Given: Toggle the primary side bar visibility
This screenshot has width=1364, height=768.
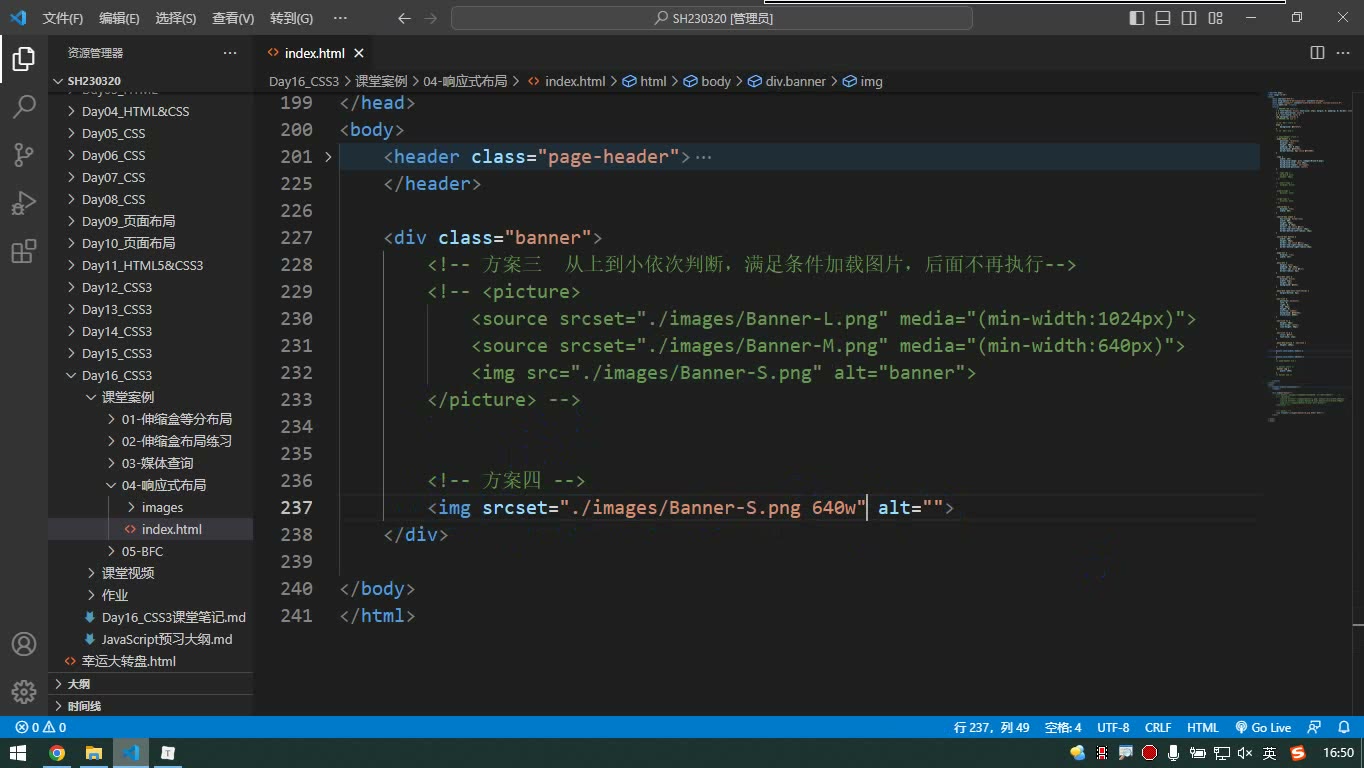Looking at the screenshot, I should coord(1137,18).
